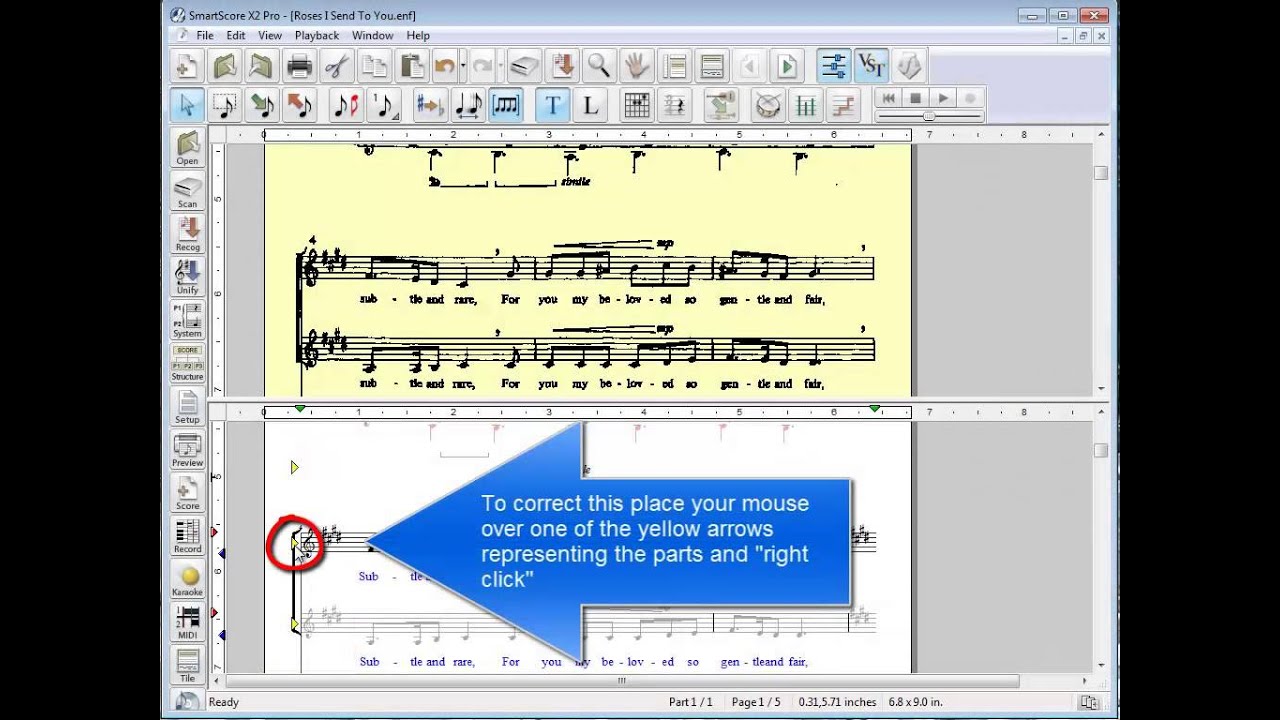Open the note value palette with corner triangle
The width and height of the screenshot is (1280, 720).
(384, 105)
